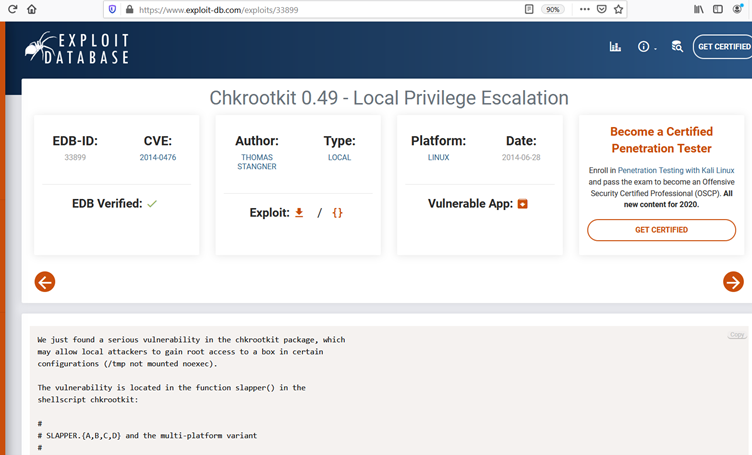
Task: Open the LINUX platform link
Action: (438, 158)
